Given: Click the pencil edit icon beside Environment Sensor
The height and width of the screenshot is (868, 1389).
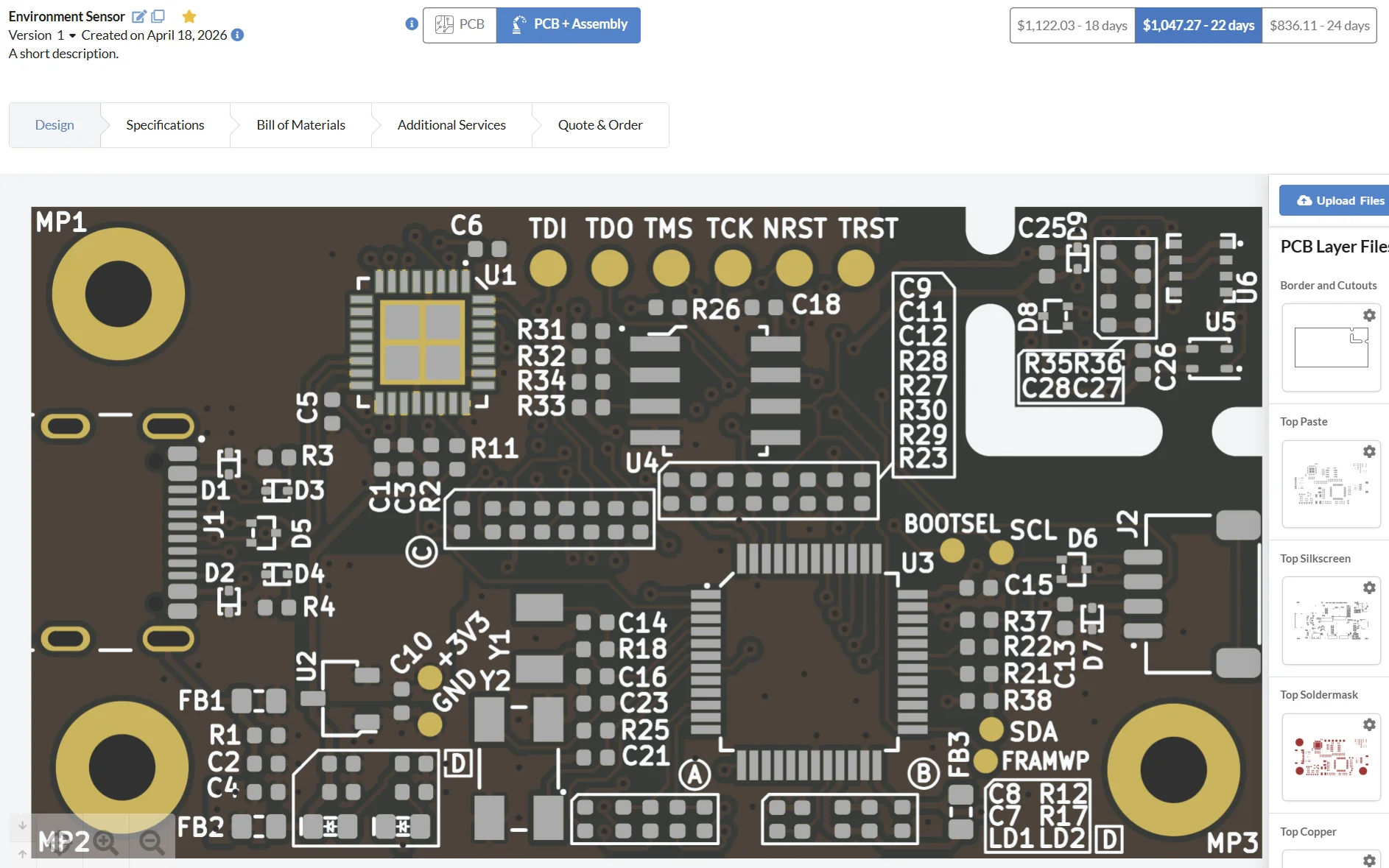Looking at the screenshot, I should (x=138, y=16).
